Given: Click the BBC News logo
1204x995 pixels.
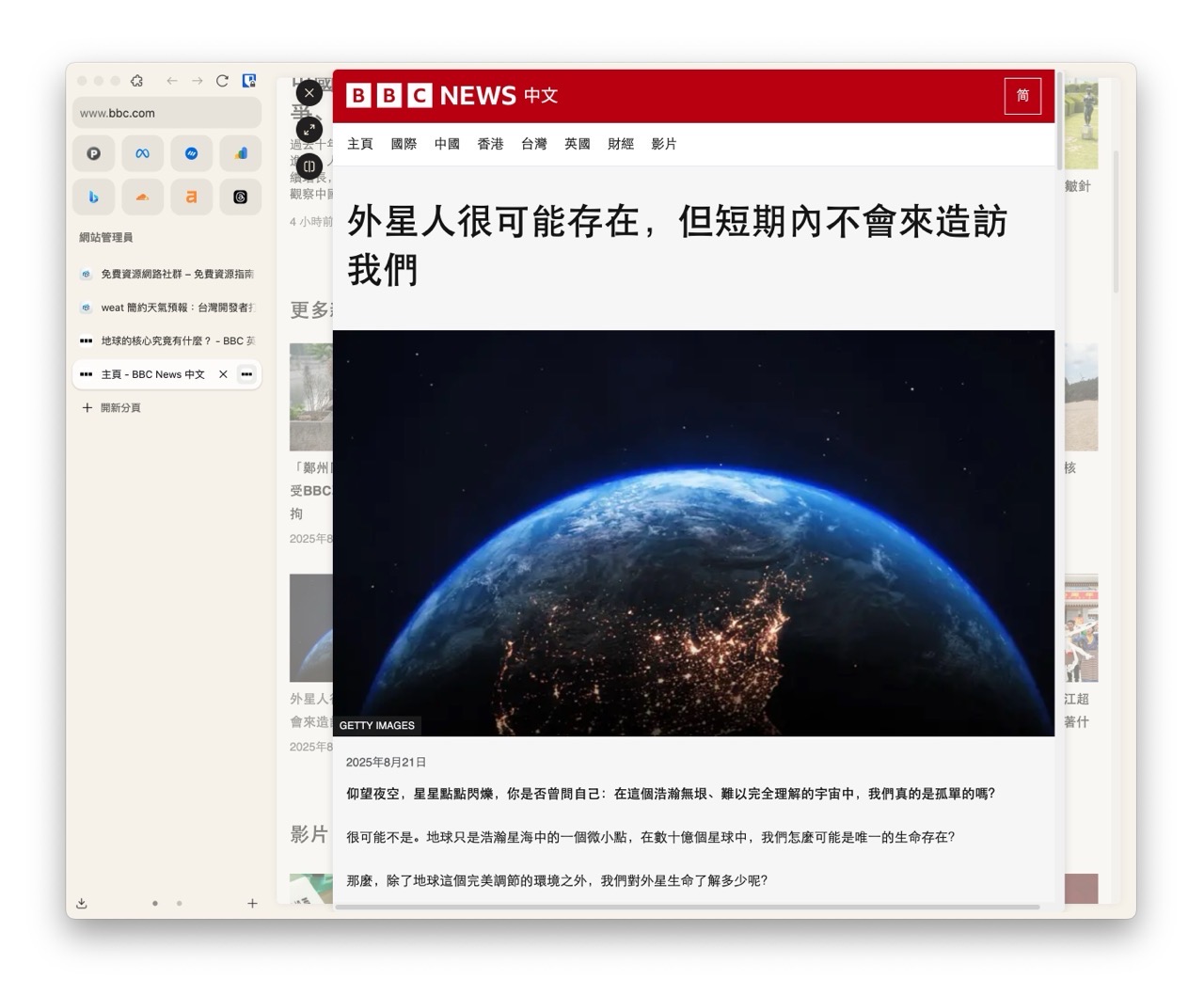Looking at the screenshot, I should (x=451, y=95).
